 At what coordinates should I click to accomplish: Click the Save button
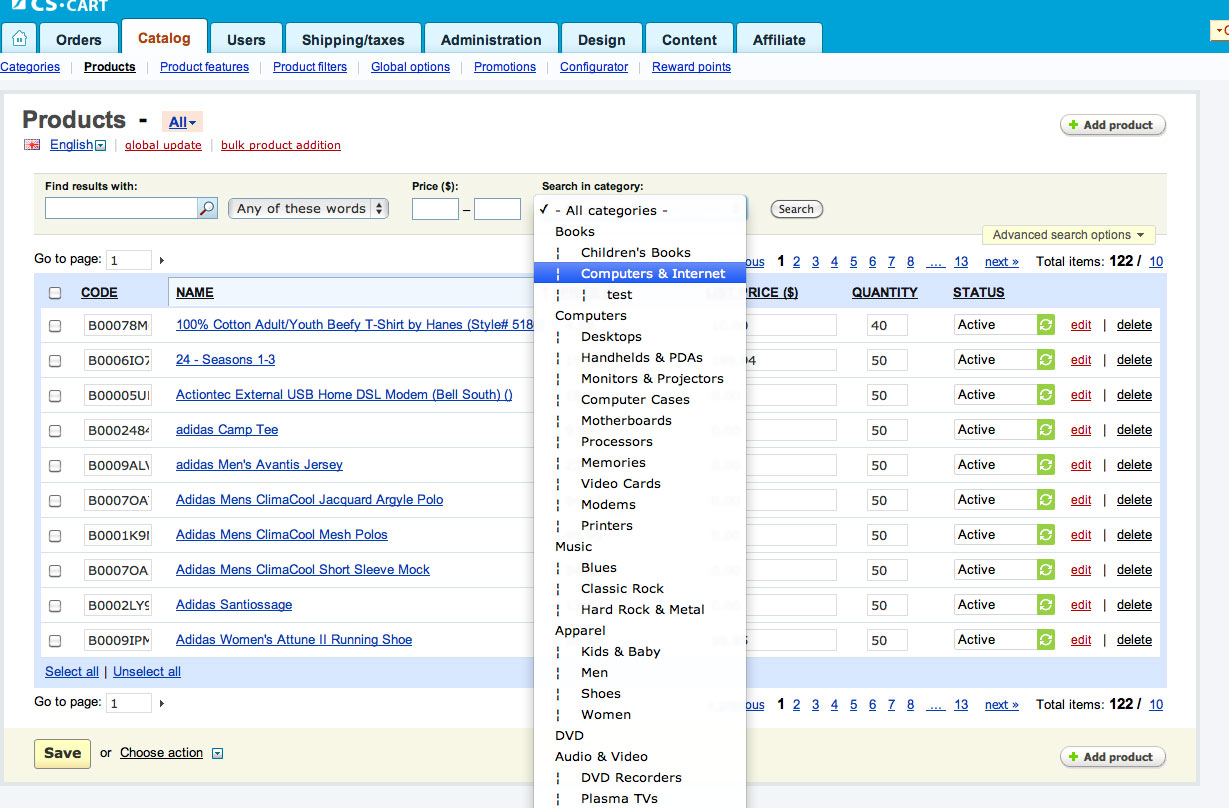(x=62, y=753)
